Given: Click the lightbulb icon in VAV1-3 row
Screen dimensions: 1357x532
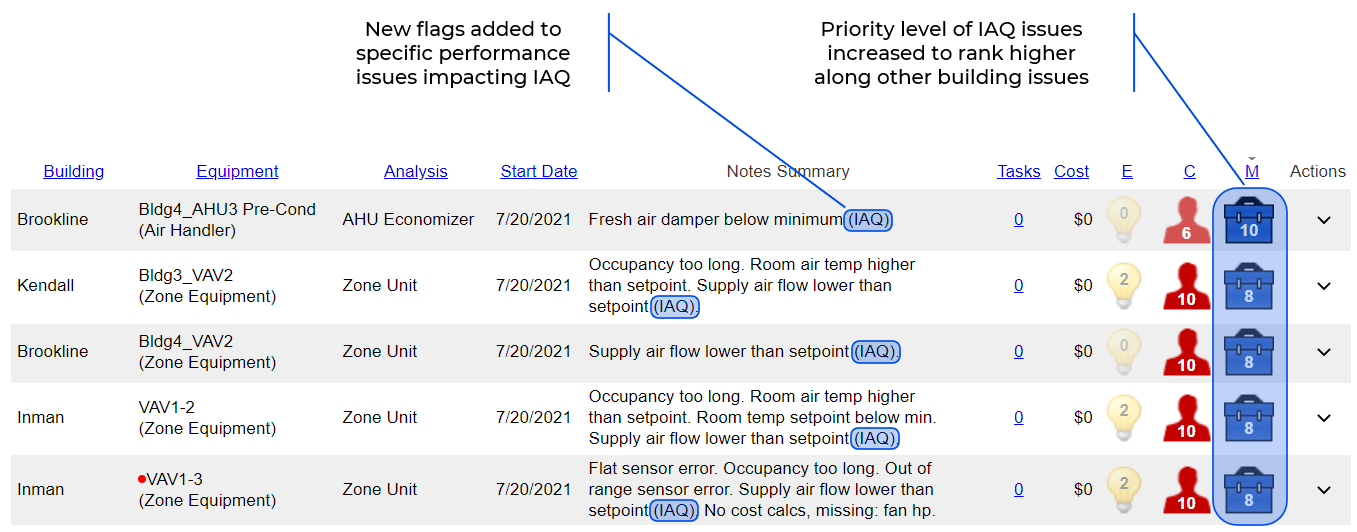Looking at the screenshot, I should click(x=1125, y=490).
